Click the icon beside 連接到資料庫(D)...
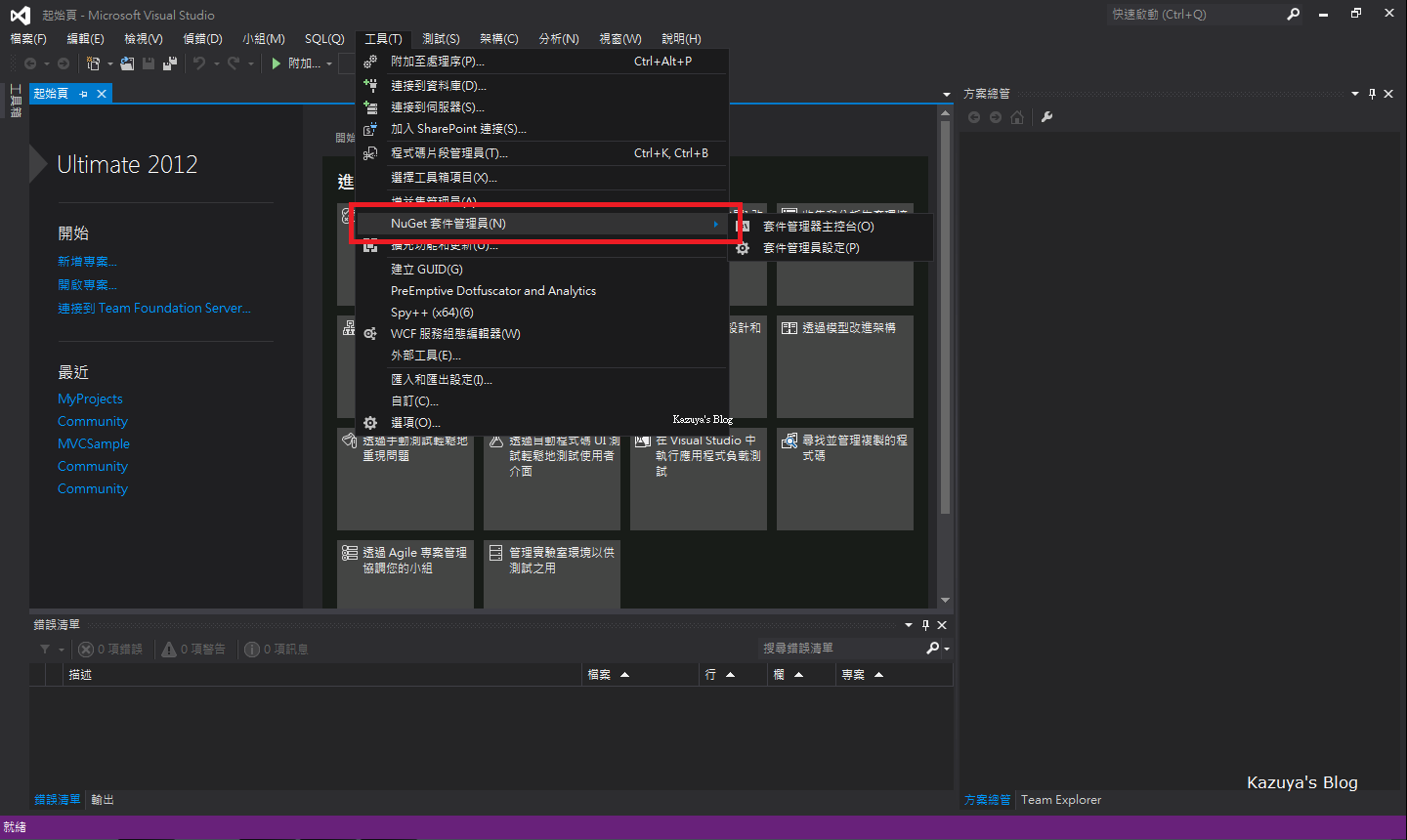1407x840 pixels. pos(370,86)
